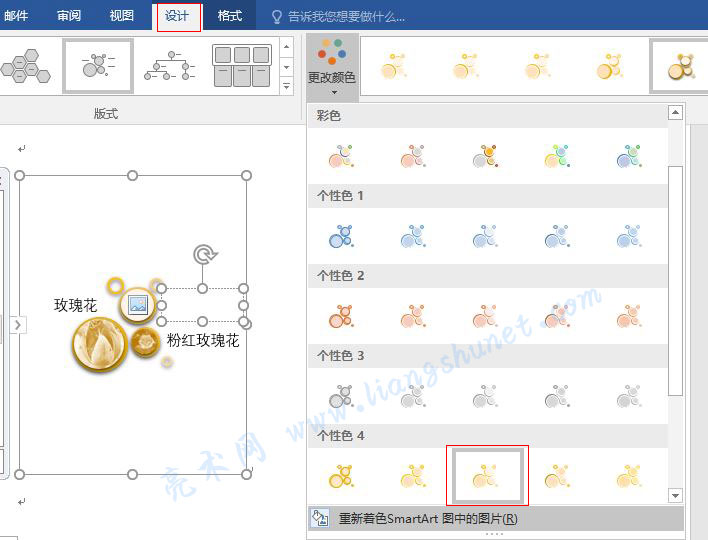Apply the selected 3D SmartArt style thumbnail
The height and width of the screenshot is (540, 708).
click(x=681, y=66)
